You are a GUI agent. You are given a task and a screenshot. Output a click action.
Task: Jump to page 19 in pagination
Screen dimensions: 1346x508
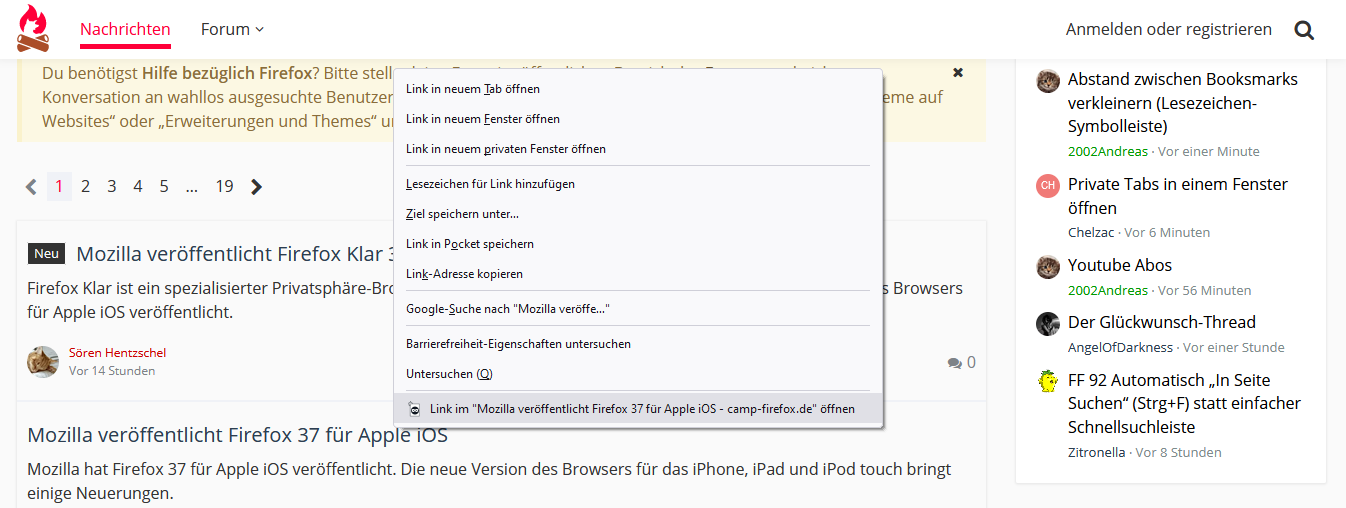(x=225, y=186)
